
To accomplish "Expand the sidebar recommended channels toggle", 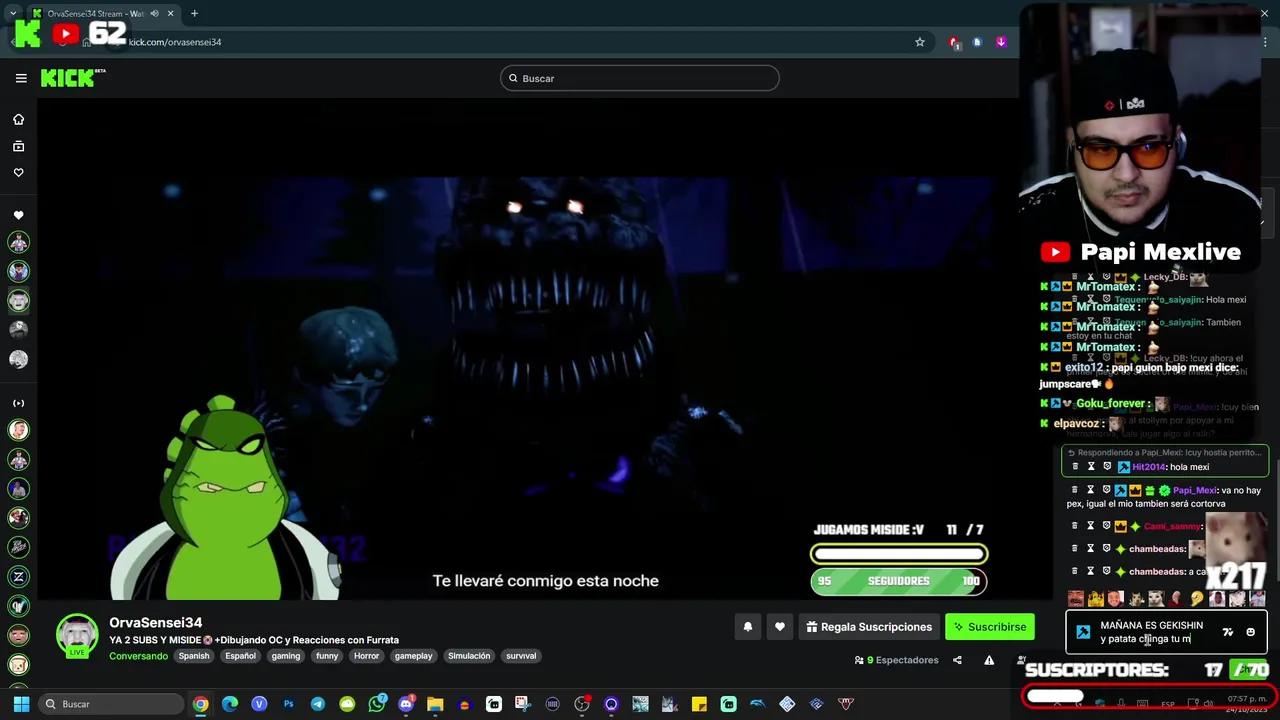I will [18, 403].
